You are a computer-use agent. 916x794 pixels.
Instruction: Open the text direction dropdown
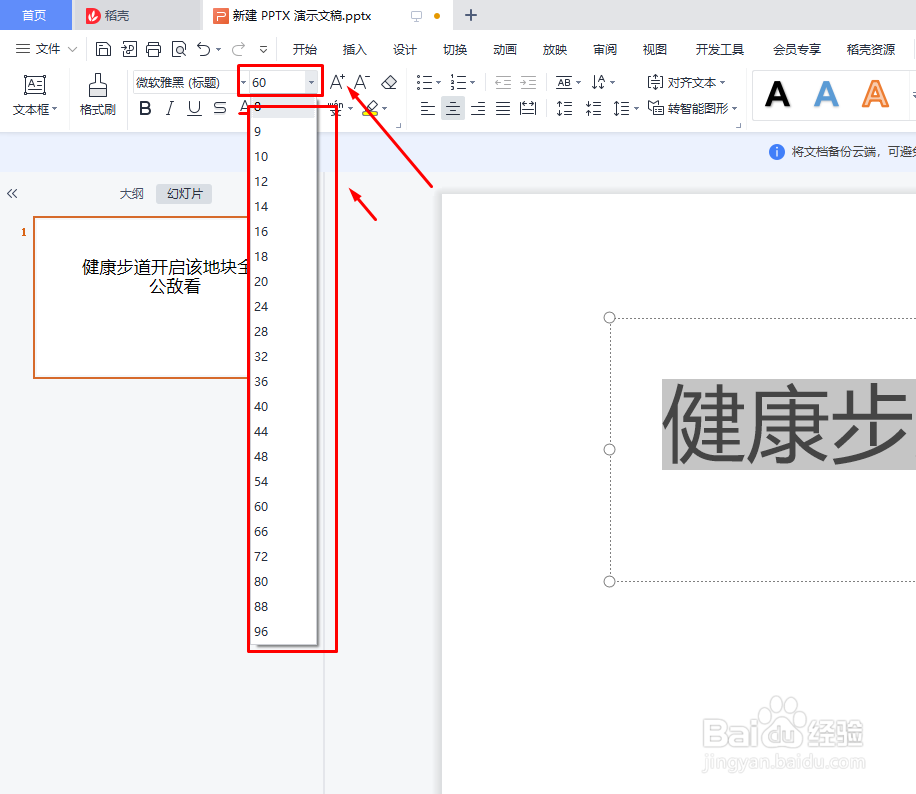[x=603, y=82]
